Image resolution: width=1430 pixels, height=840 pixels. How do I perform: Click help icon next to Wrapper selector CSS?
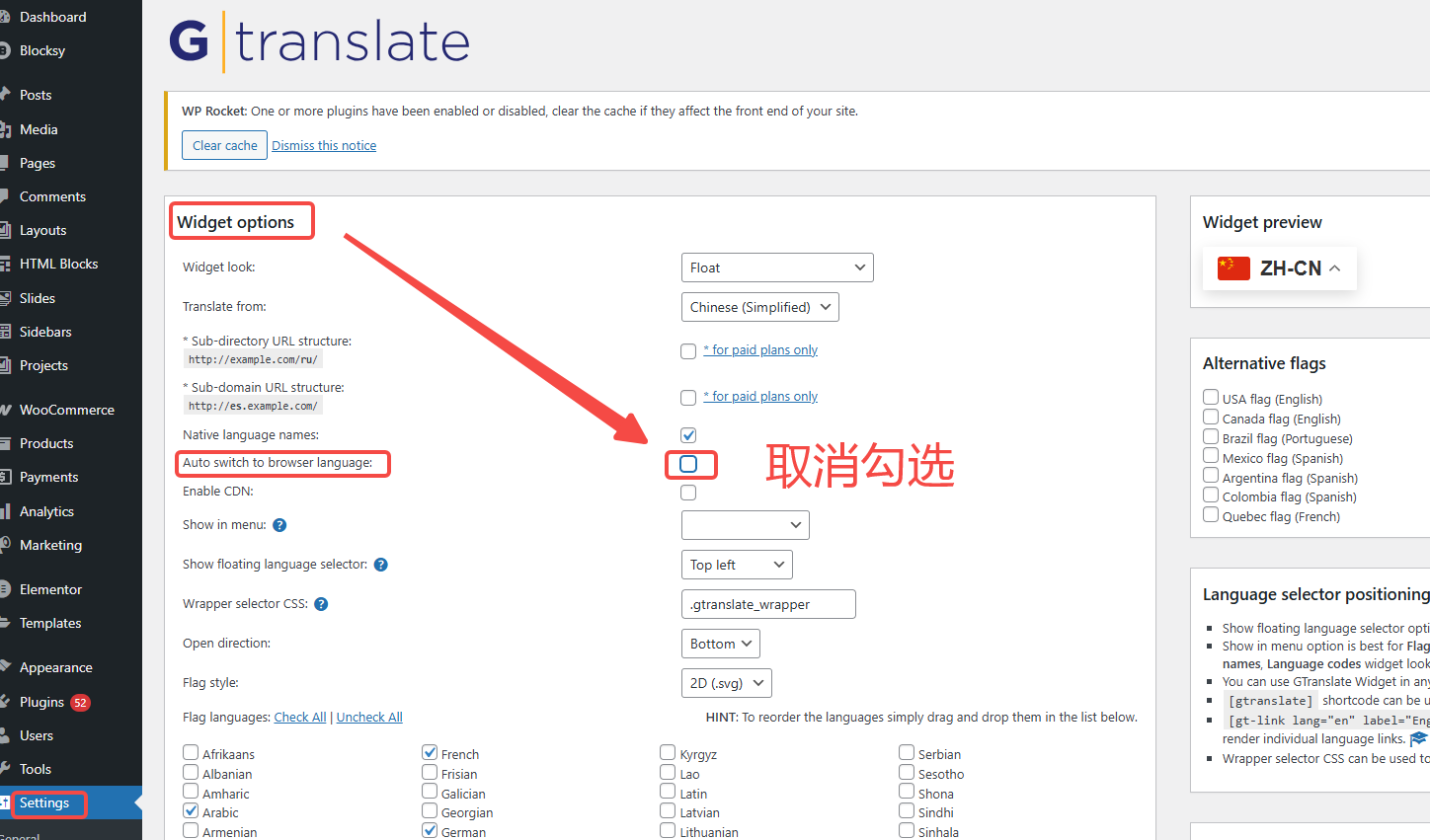click(321, 604)
